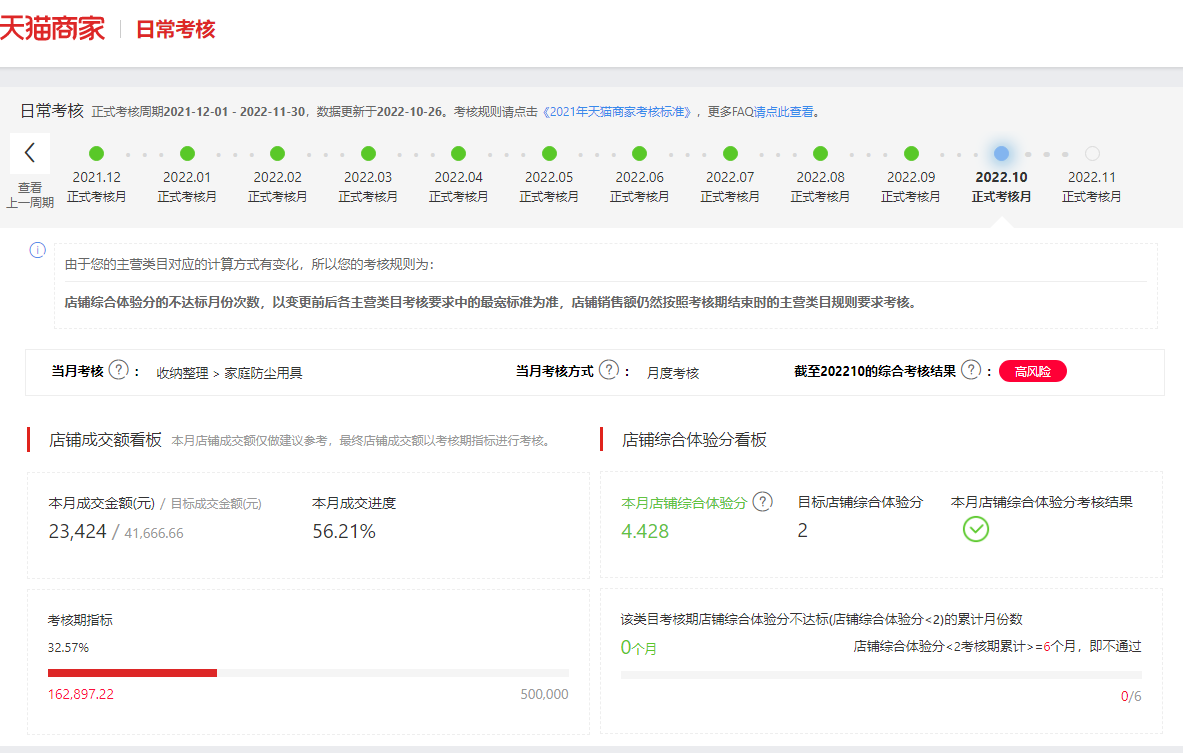
Task: Select the 2022.09 timeline month
Action: pyautogui.click(x=911, y=176)
